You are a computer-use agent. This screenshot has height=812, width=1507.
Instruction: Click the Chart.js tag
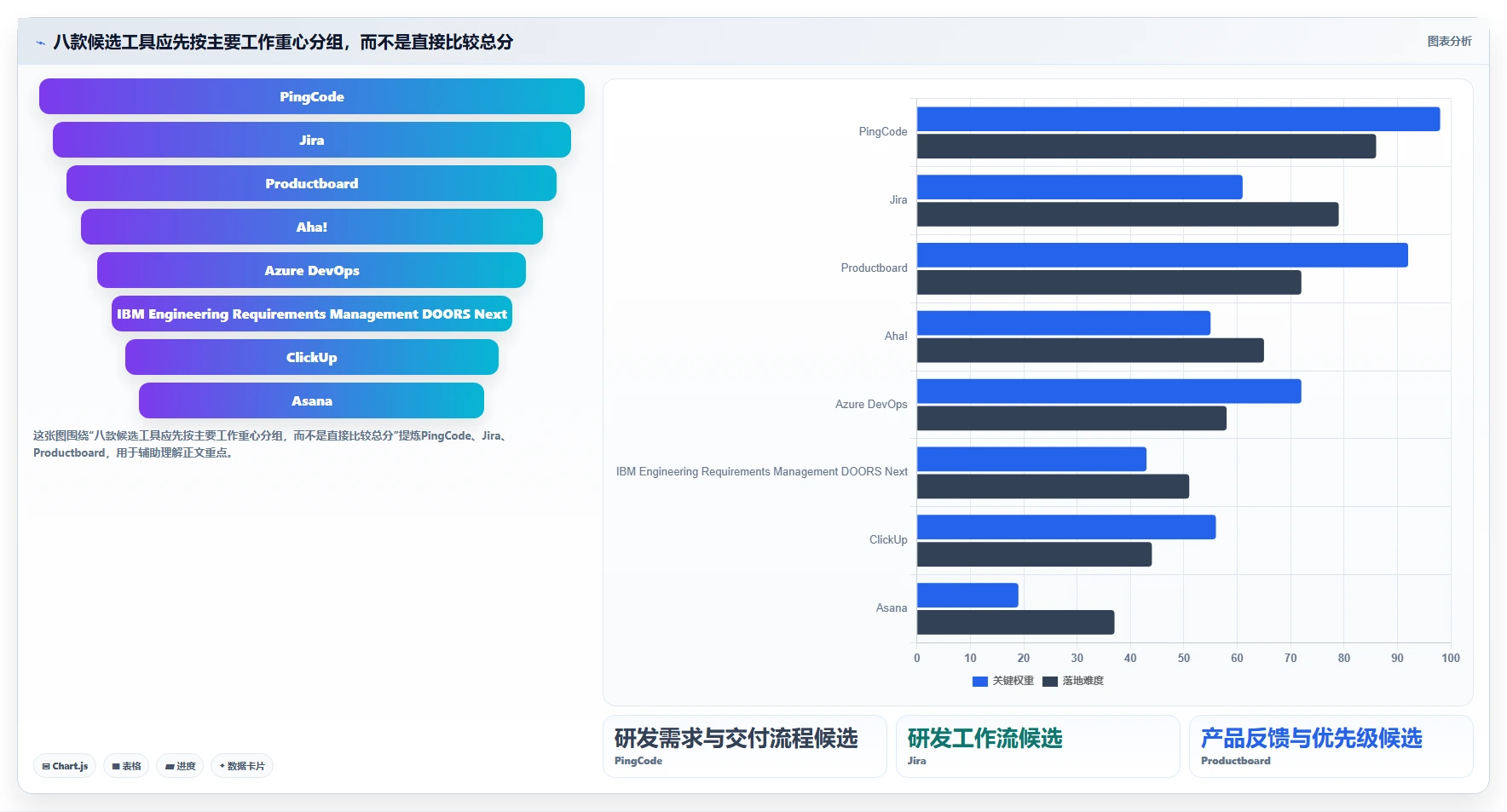[x=65, y=766]
